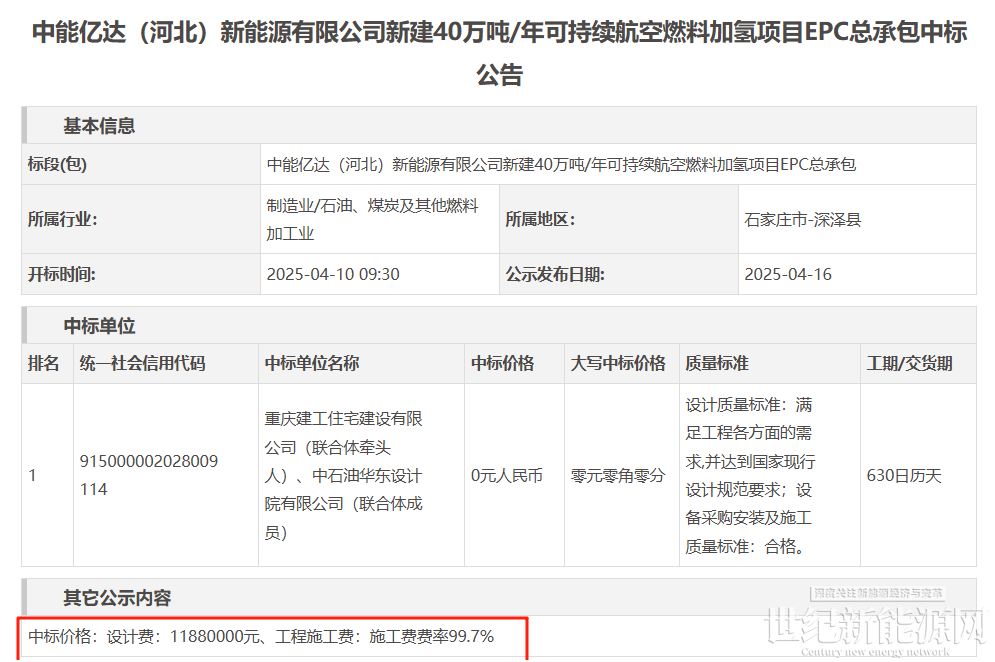Click the 标段(包) project name value

561,164
